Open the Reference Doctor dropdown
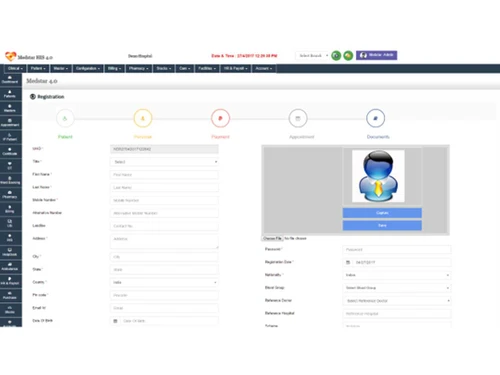 click(x=397, y=301)
